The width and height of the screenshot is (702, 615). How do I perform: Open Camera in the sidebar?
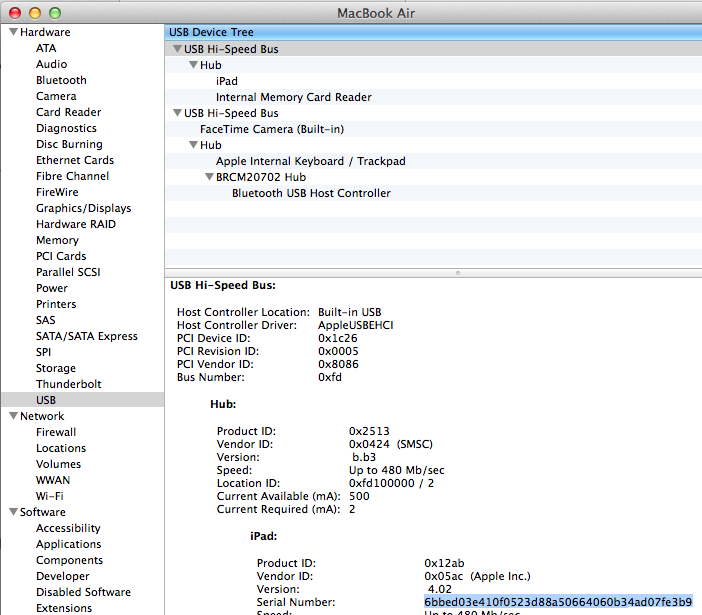[56, 96]
